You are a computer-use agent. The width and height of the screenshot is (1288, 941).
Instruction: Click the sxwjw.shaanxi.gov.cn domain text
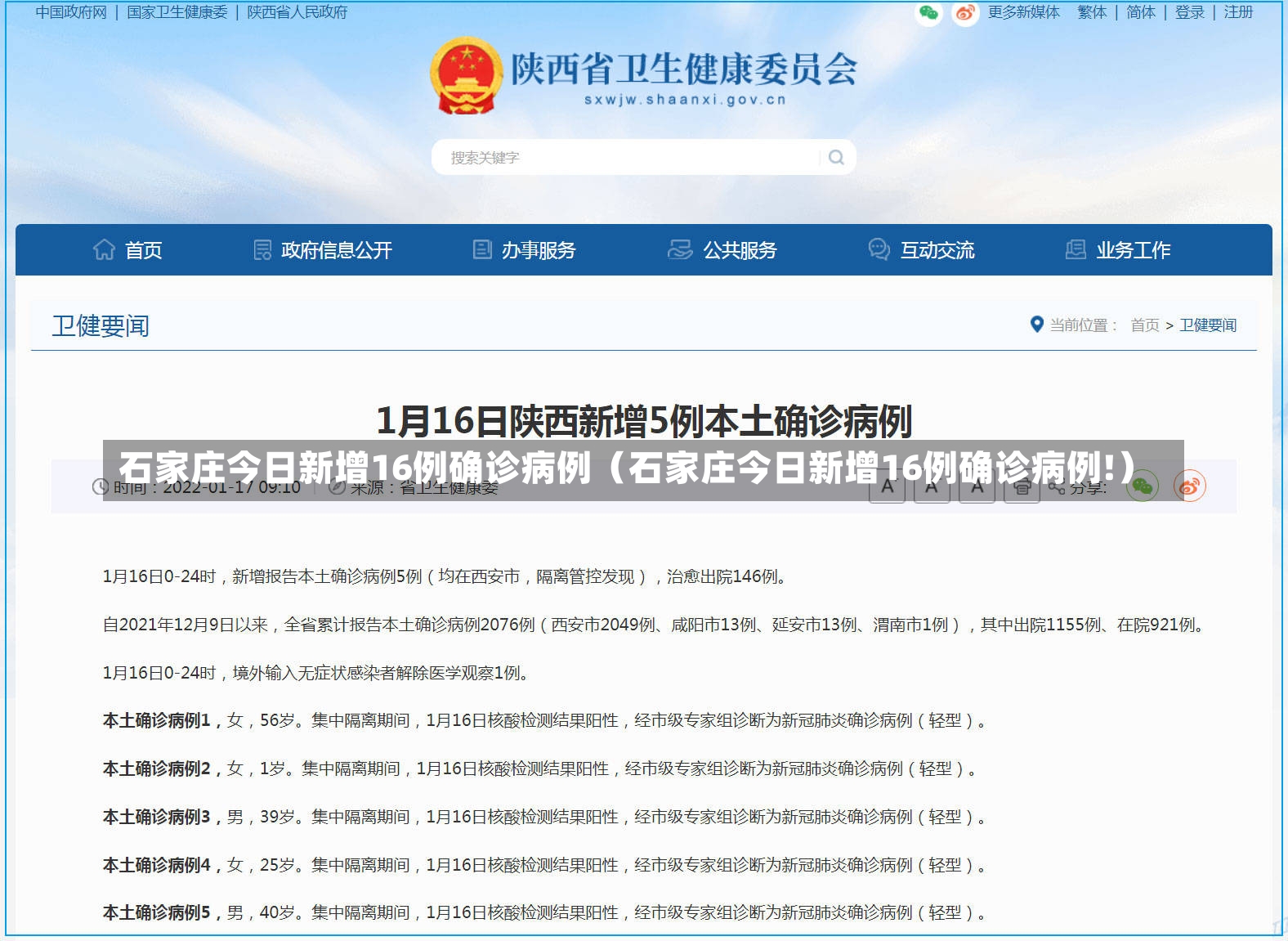pos(685,100)
